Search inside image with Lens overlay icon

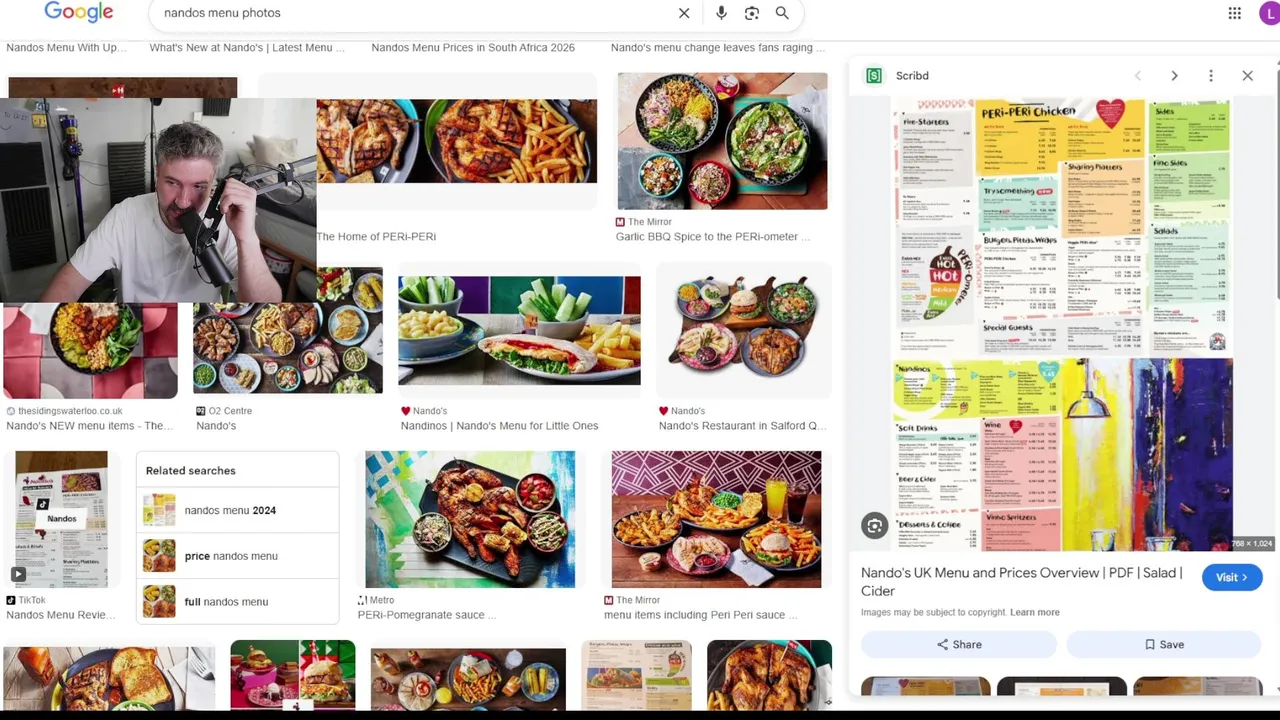[875, 526]
